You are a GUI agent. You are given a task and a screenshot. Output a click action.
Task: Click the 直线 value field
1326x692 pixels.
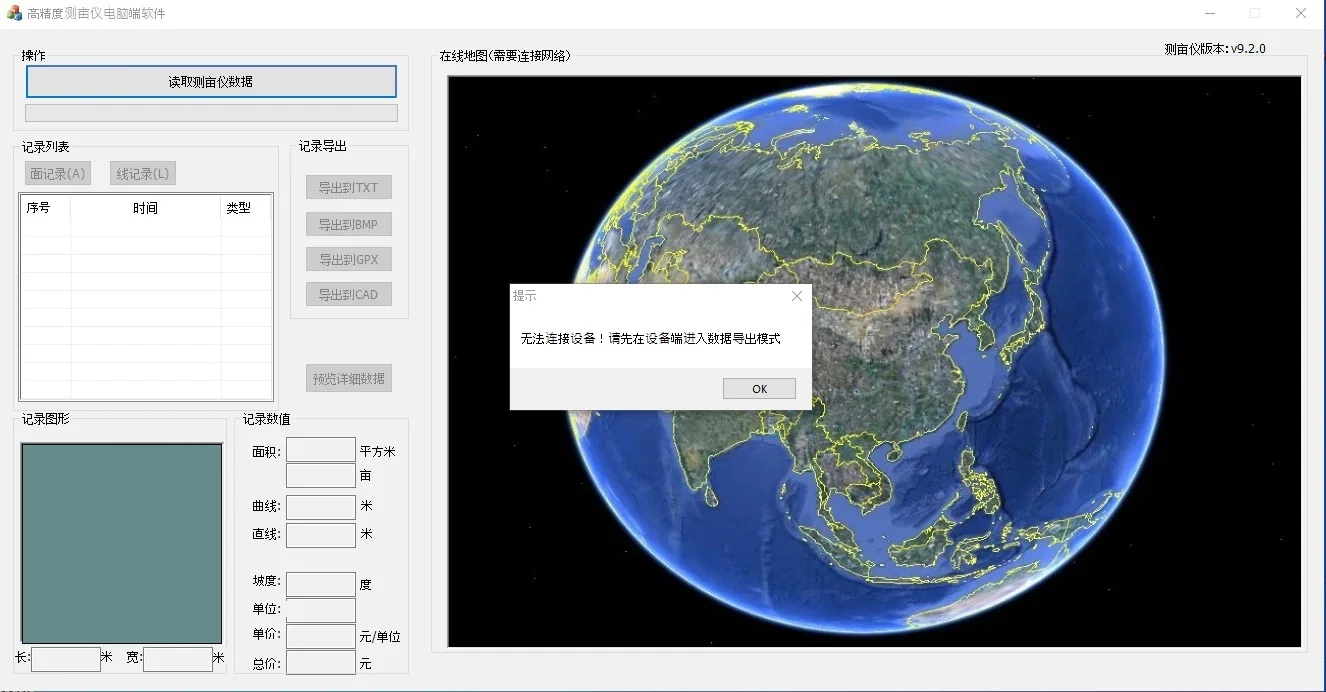321,535
